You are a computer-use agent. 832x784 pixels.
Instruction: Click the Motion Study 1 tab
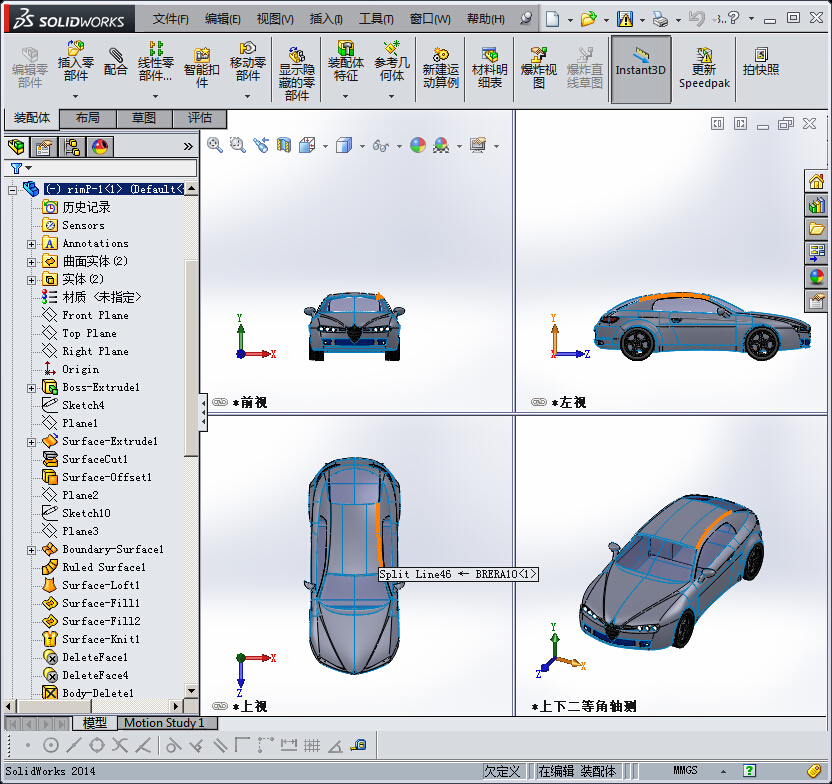tap(164, 723)
